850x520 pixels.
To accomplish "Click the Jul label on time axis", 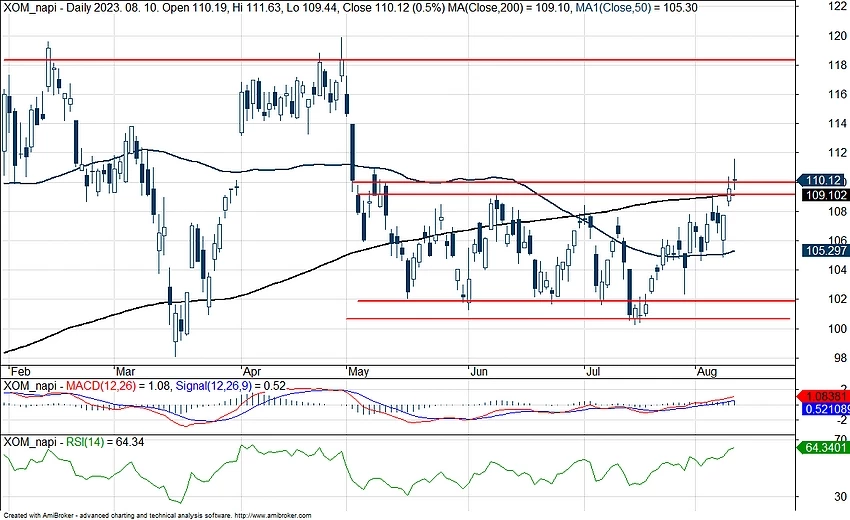I will 593,372.
